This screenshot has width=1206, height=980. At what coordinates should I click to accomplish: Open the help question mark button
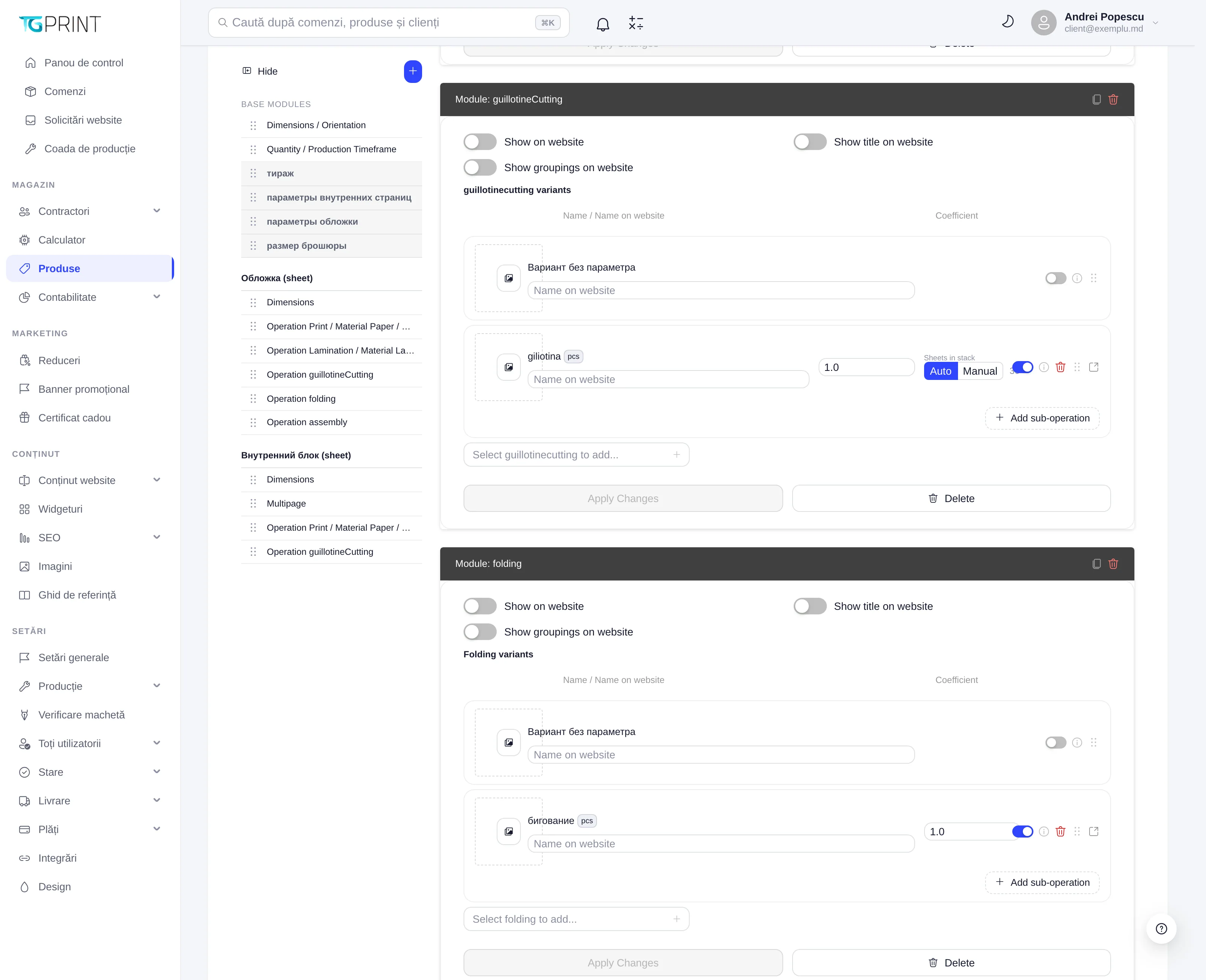coord(1162,929)
